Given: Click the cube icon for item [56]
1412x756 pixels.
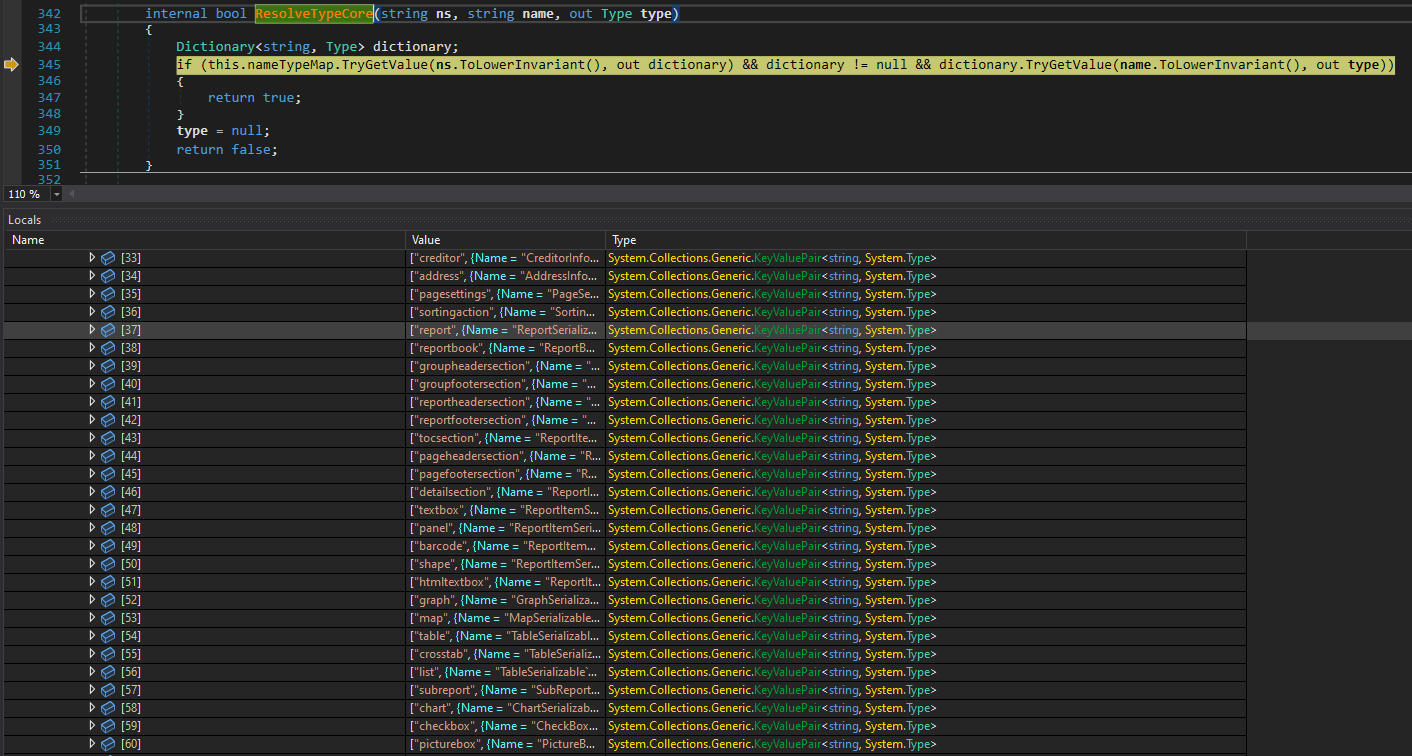Looking at the screenshot, I should [108, 672].
